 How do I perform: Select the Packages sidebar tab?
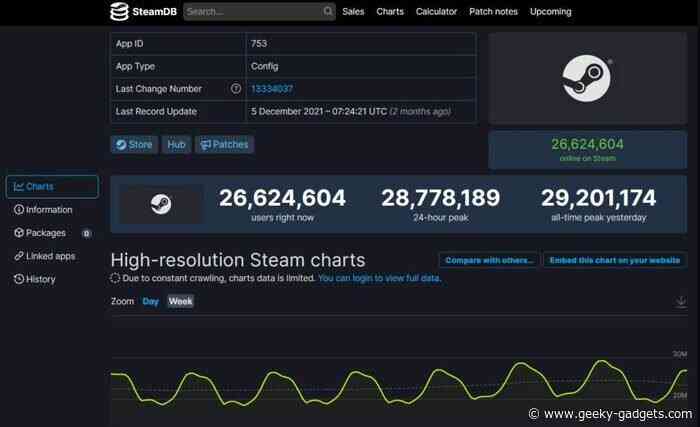tap(52, 233)
